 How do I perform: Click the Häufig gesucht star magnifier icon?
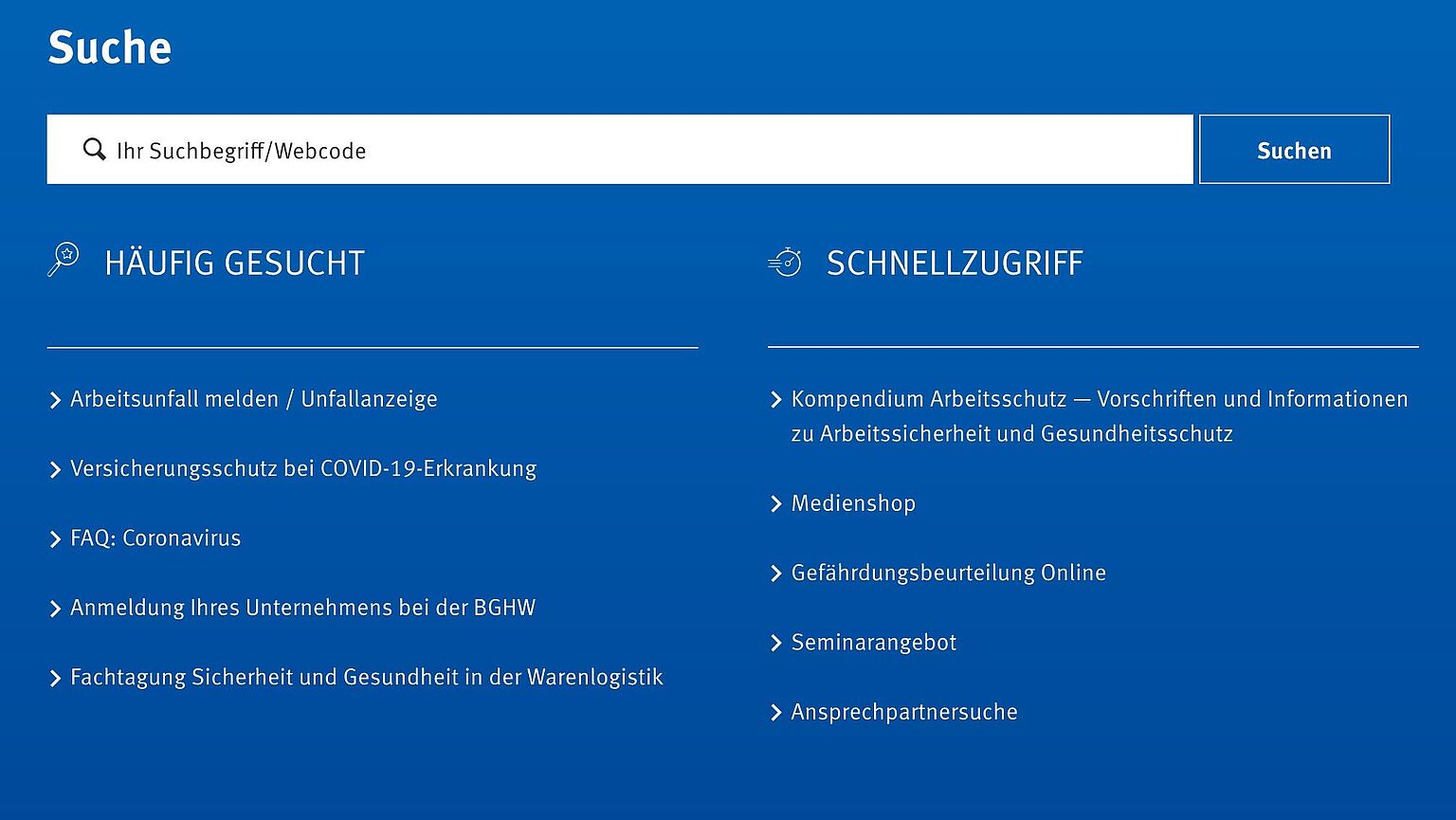(x=64, y=260)
